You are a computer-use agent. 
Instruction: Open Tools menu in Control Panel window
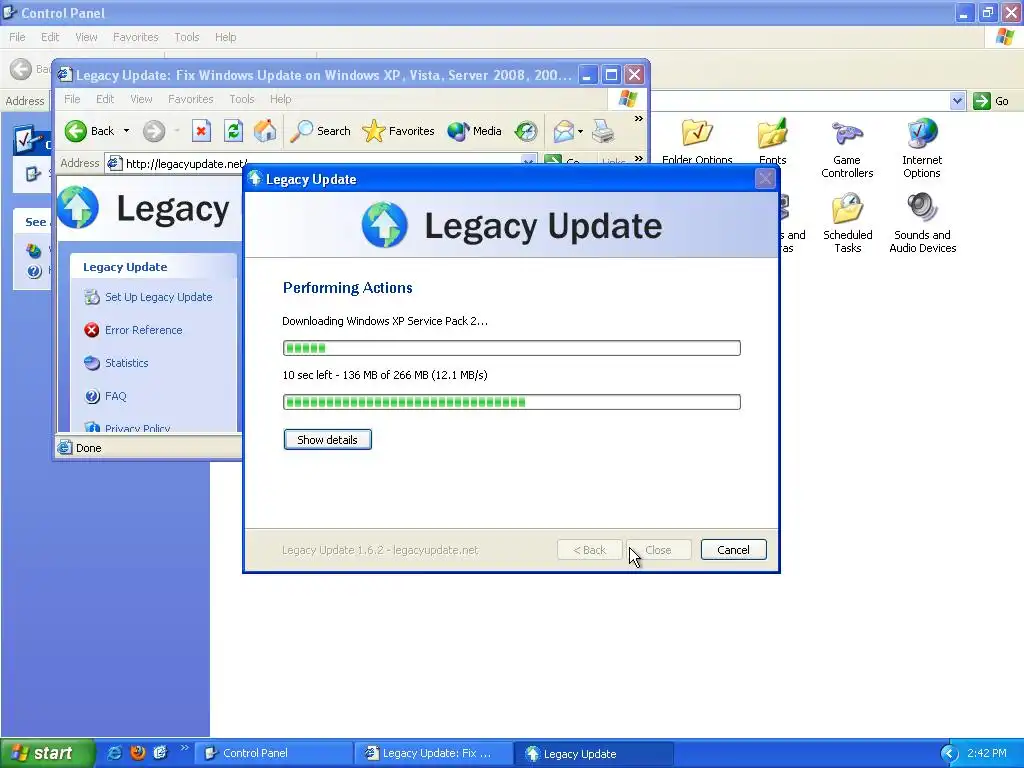point(187,37)
